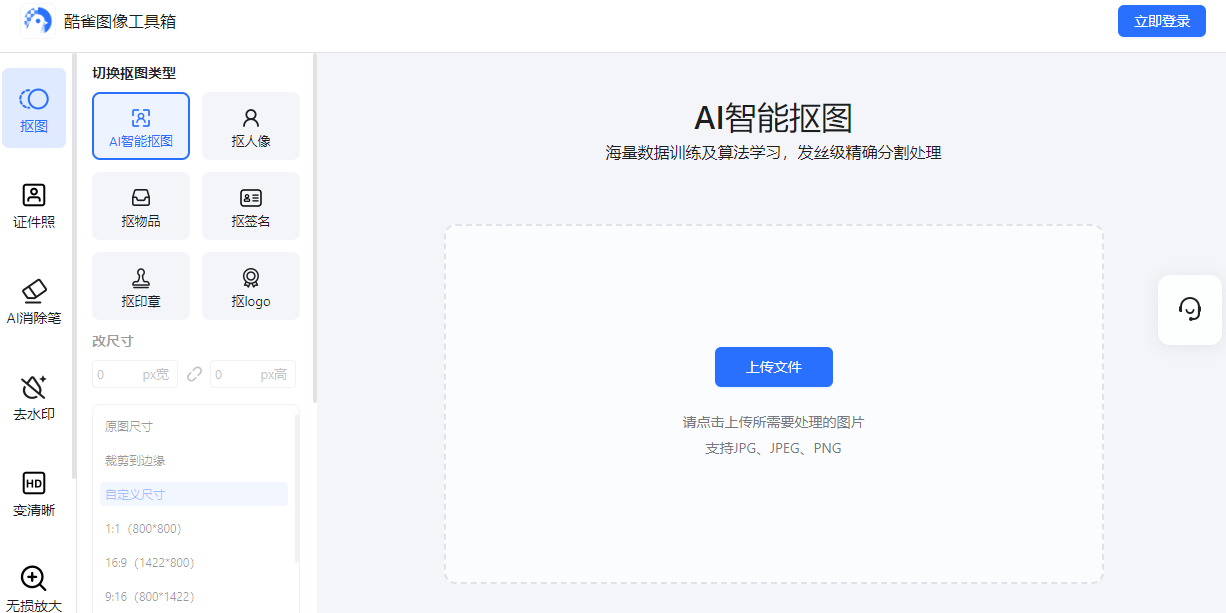Click the 酷雀图像工具箱 logo icon
The height and width of the screenshot is (613, 1226).
[38, 20]
